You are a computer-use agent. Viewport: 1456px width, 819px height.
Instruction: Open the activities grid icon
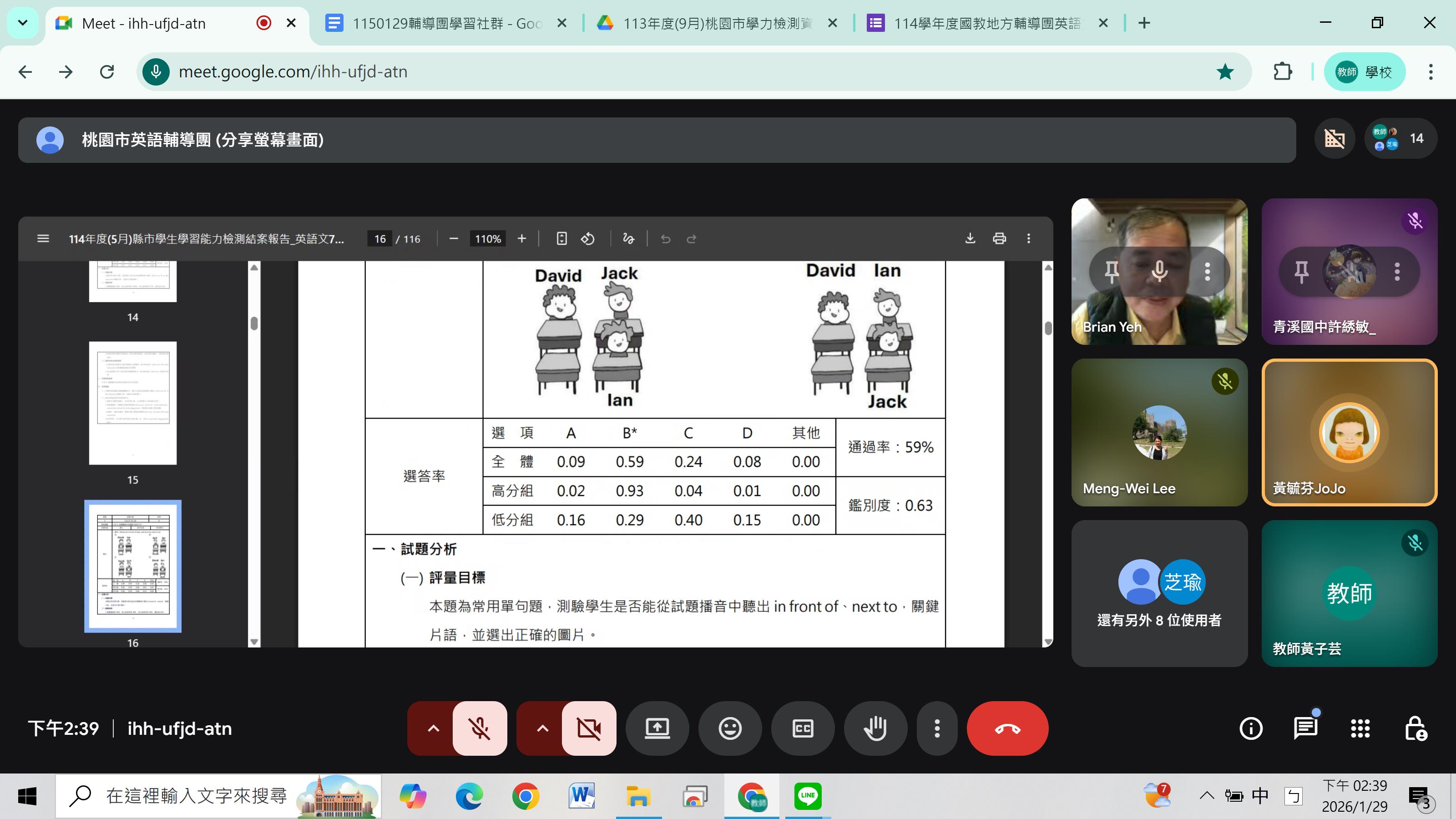click(1360, 728)
